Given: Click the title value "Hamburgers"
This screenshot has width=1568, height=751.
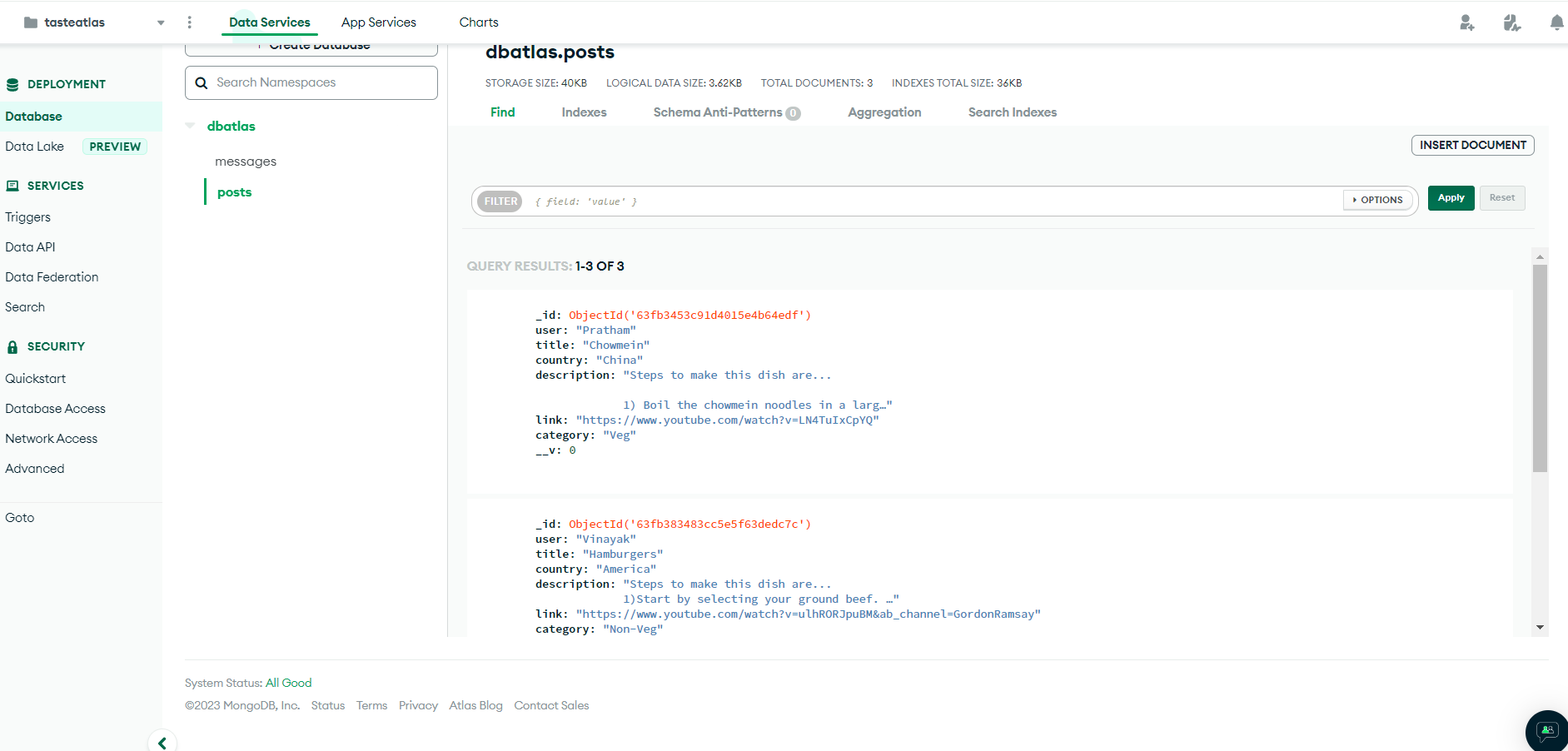Looking at the screenshot, I should point(623,555).
